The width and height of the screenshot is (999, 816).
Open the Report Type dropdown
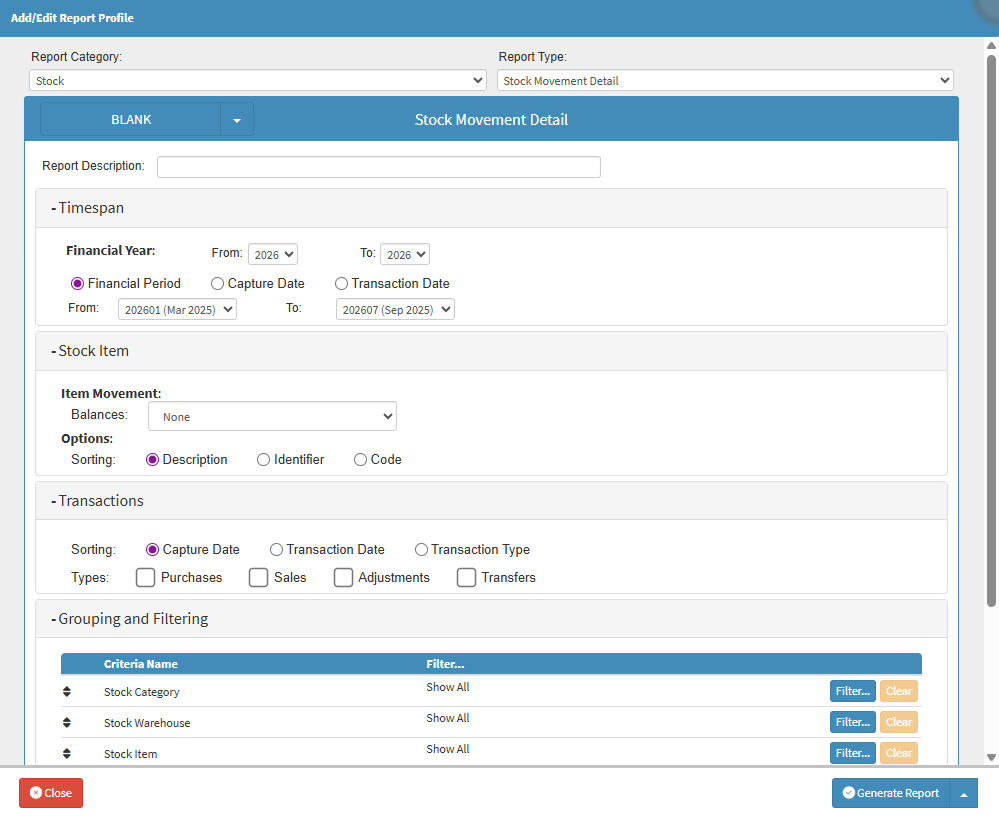[725, 81]
